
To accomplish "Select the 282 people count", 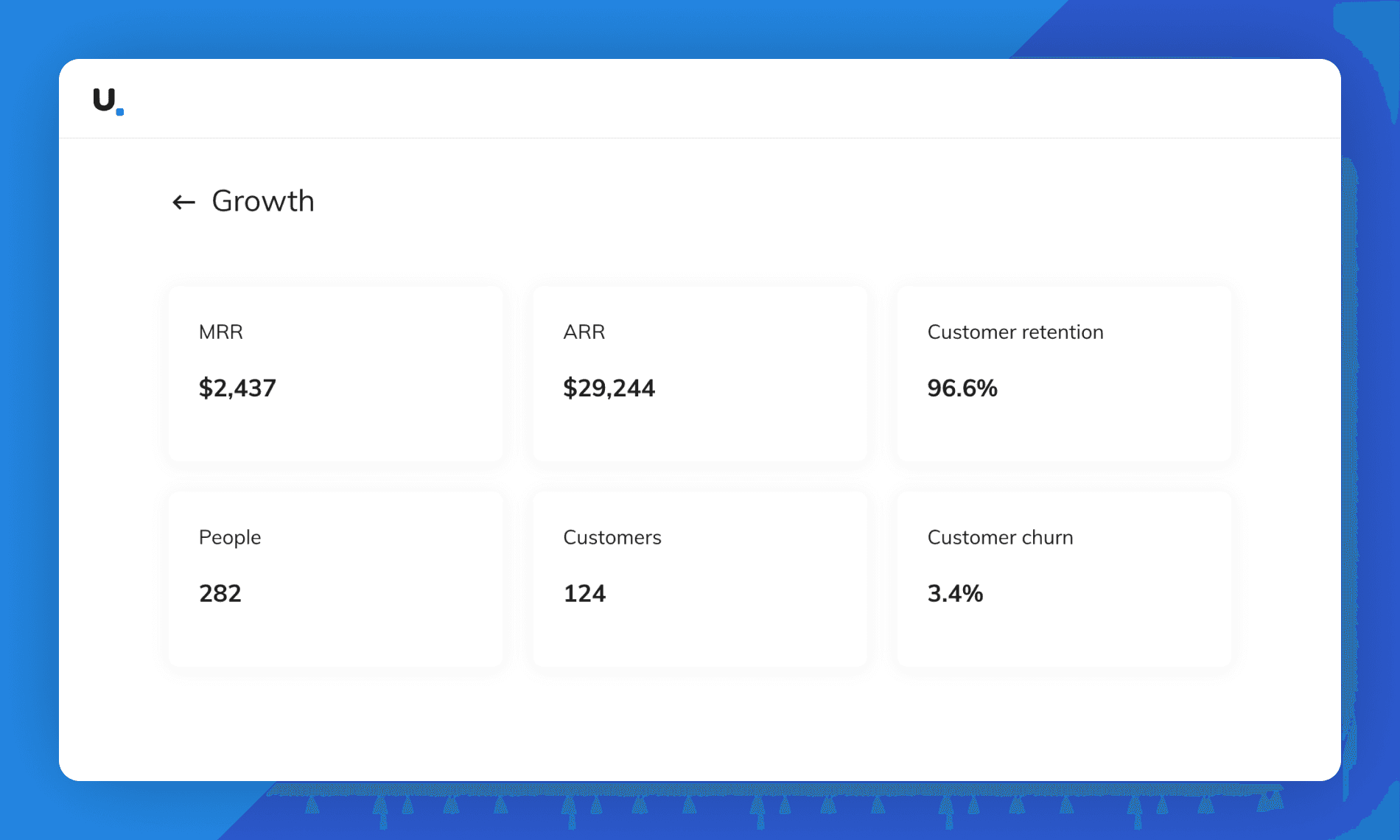I will [220, 593].
